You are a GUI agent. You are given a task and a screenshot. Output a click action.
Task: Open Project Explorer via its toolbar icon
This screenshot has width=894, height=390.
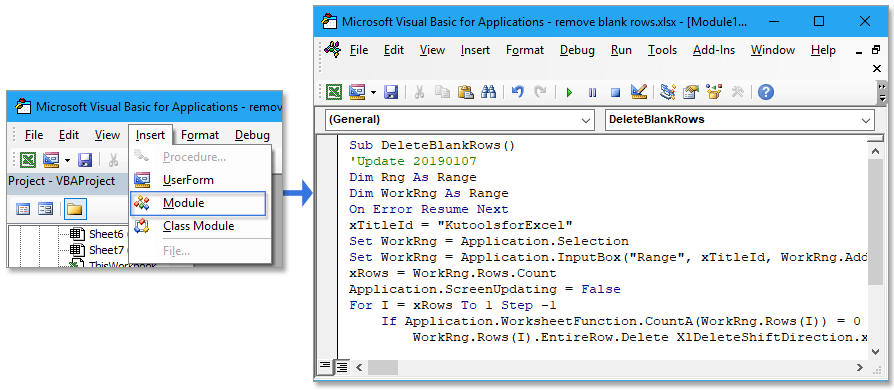[x=668, y=92]
